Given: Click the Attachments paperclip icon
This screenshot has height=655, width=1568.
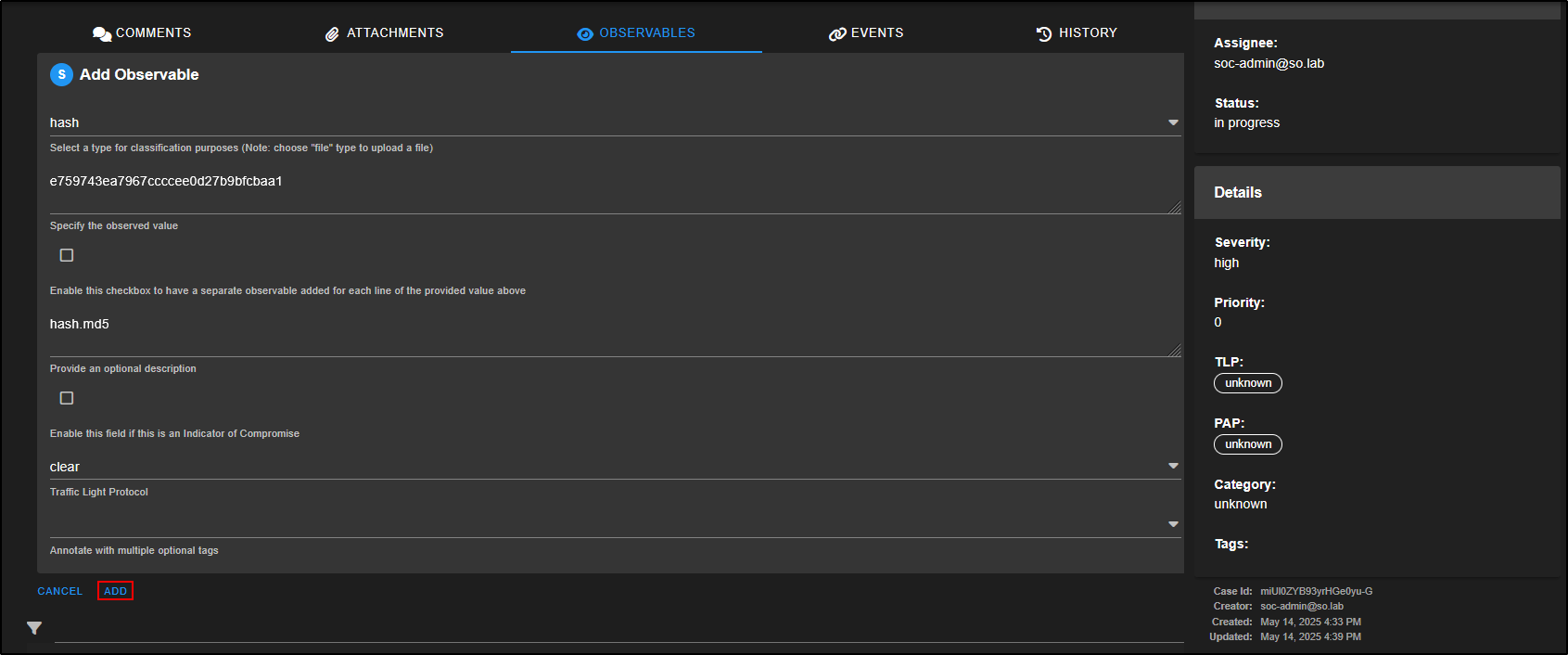Looking at the screenshot, I should (332, 33).
